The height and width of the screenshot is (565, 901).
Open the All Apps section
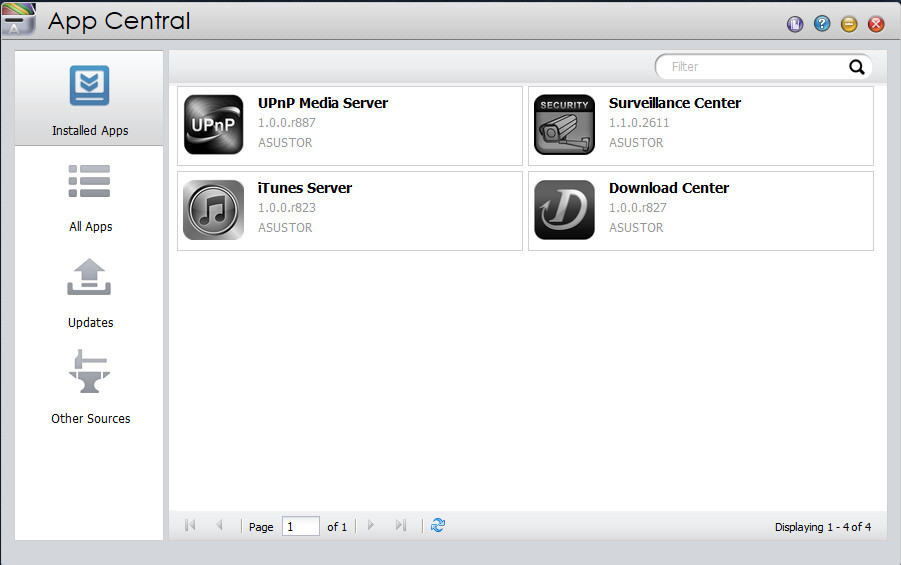[90, 197]
